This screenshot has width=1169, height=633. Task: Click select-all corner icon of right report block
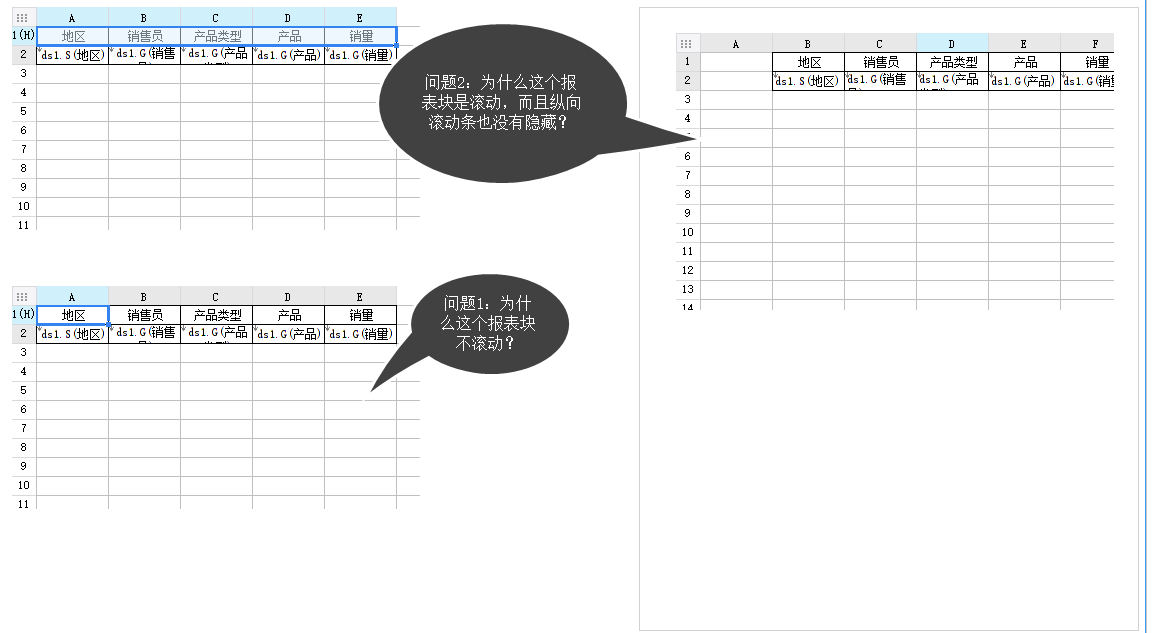coord(687,44)
